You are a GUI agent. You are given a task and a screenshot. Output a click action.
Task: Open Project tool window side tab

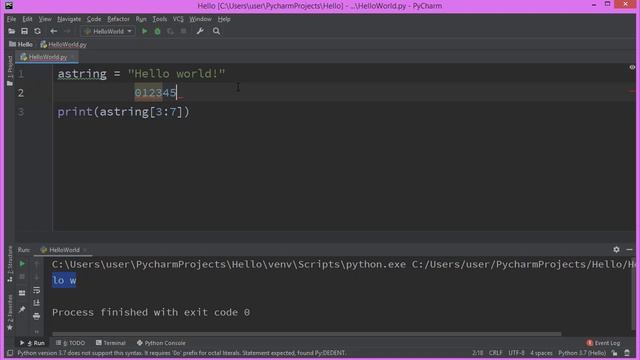(10, 71)
